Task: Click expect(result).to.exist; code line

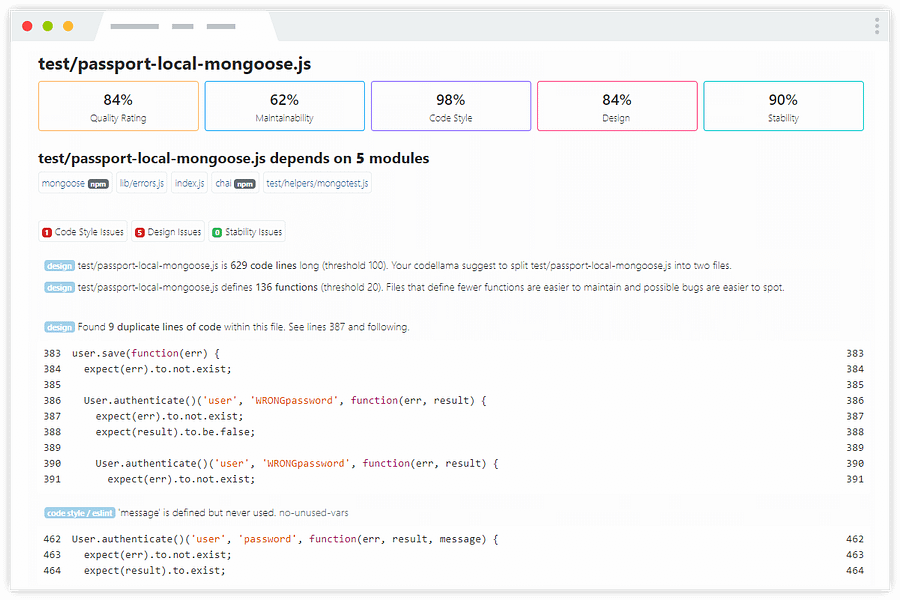Action: coord(154,571)
